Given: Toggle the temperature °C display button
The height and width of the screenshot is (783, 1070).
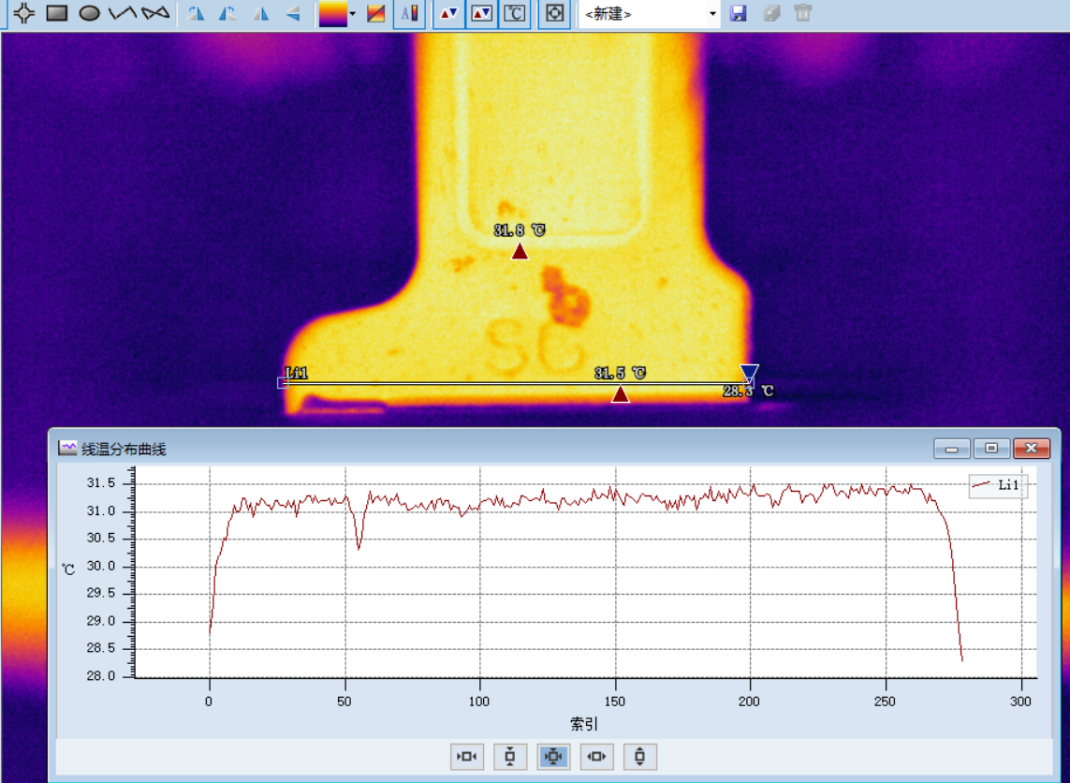Looking at the screenshot, I should pyautogui.click(x=514, y=14).
